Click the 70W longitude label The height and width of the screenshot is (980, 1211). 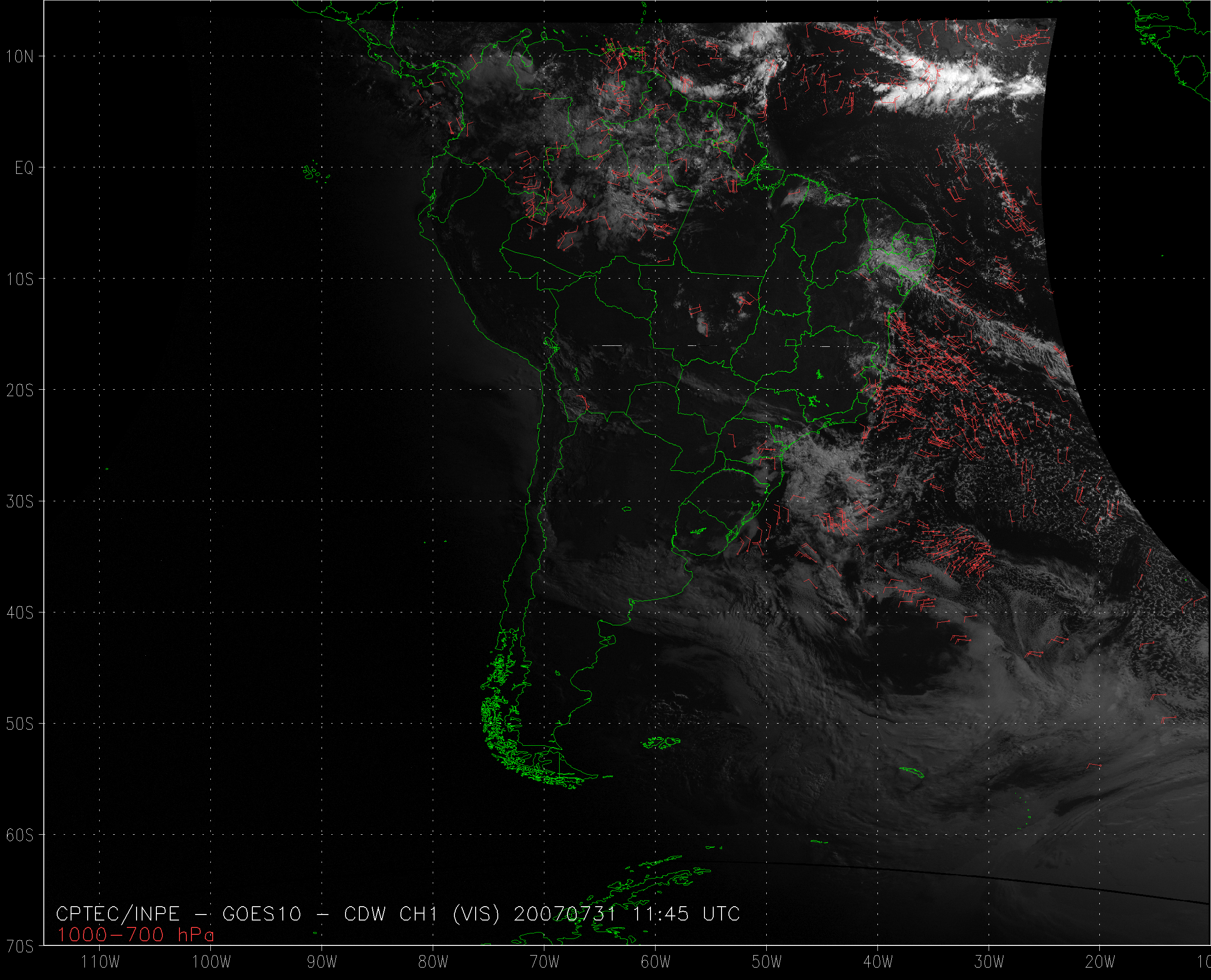[544, 962]
